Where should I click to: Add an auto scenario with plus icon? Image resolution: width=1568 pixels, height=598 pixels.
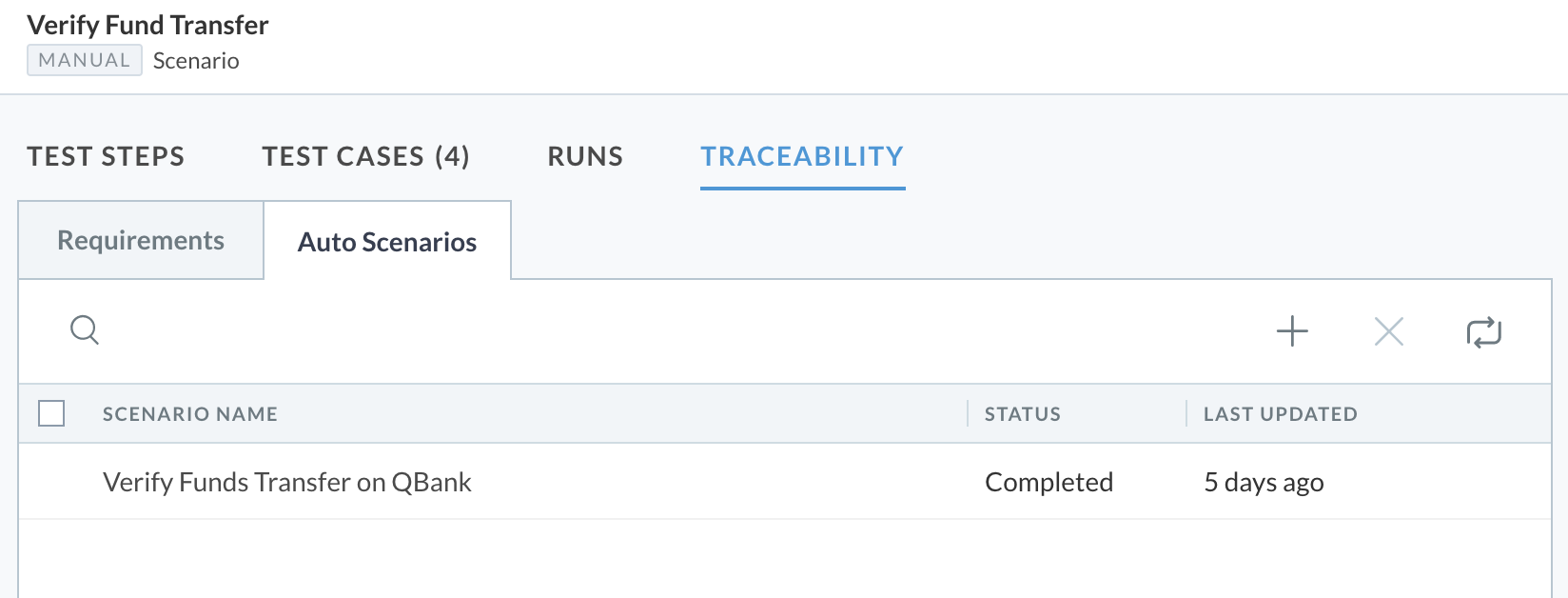1292,331
